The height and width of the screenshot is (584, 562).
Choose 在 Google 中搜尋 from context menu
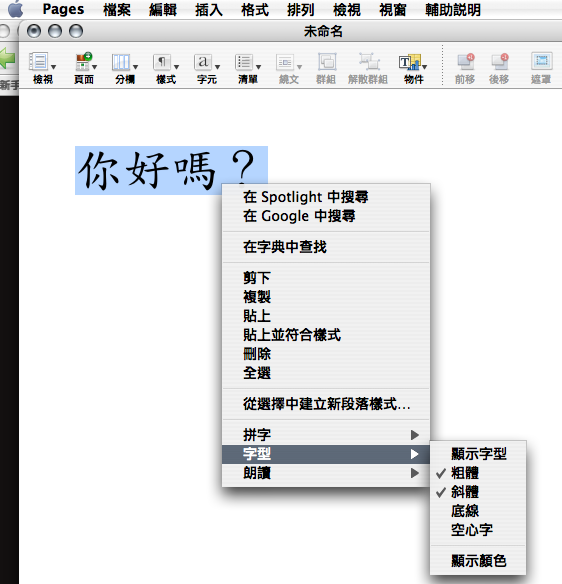coord(326,216)
